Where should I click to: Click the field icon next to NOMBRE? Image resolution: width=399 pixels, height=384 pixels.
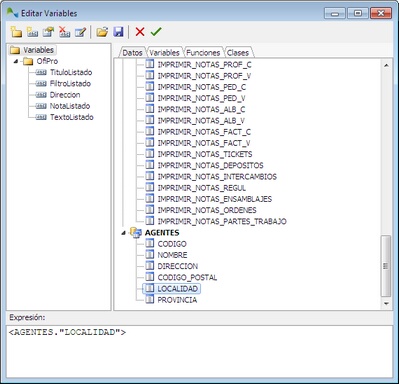tap(150, 255)
